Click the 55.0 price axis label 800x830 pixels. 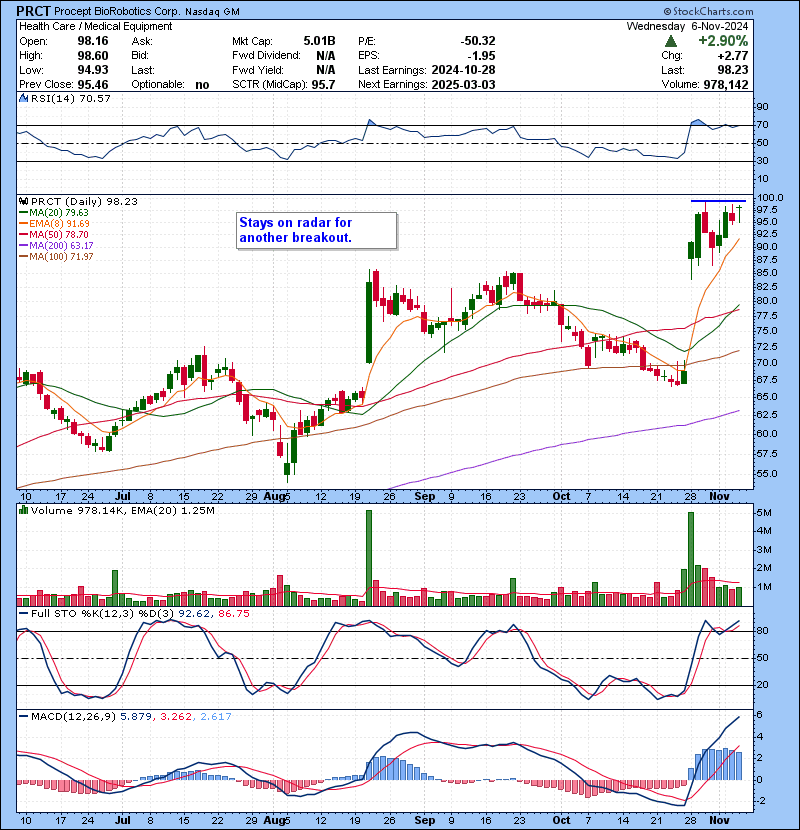click(x=767, y=474)
